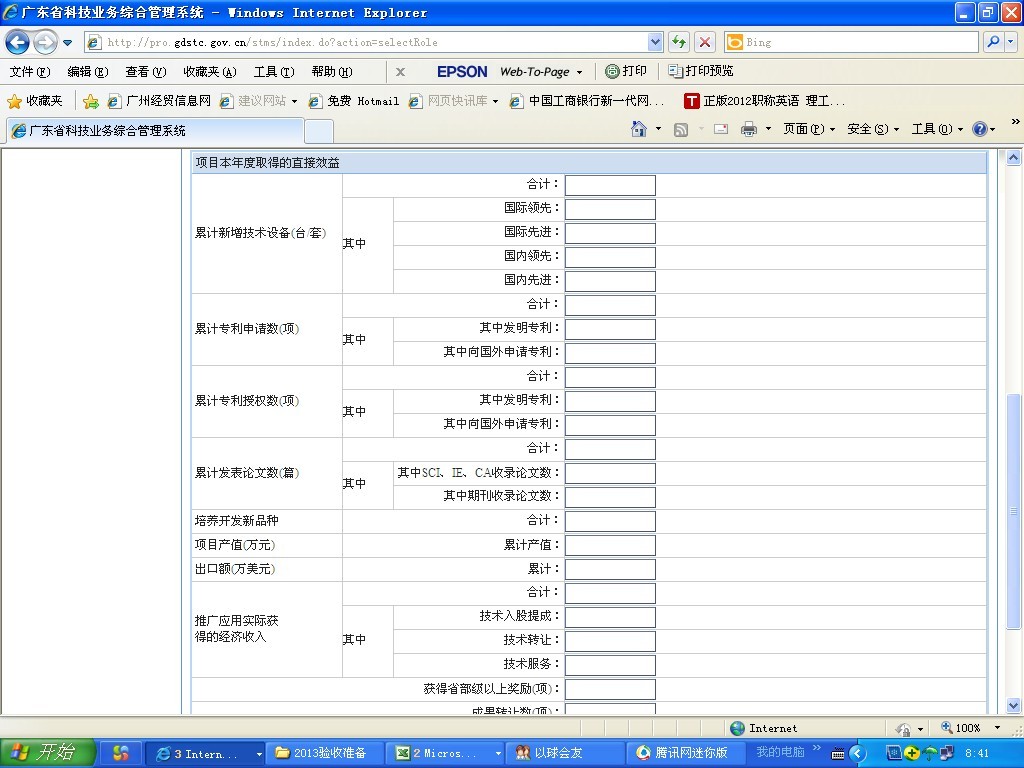Open the 安全(S) command menu
This screenshot has width=1024, height=768.
873,129
